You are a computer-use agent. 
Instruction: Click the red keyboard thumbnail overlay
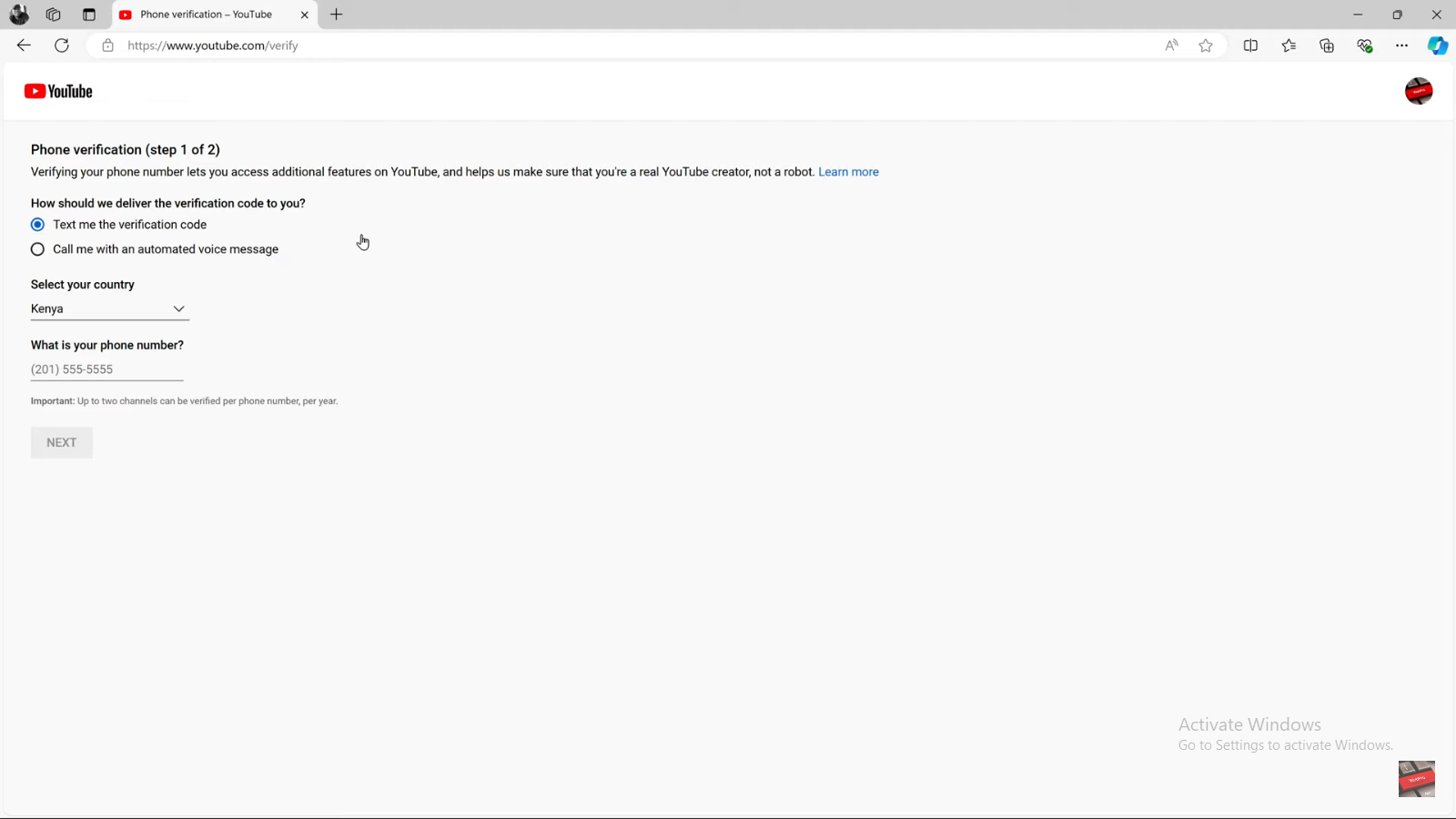(1416, 779)
